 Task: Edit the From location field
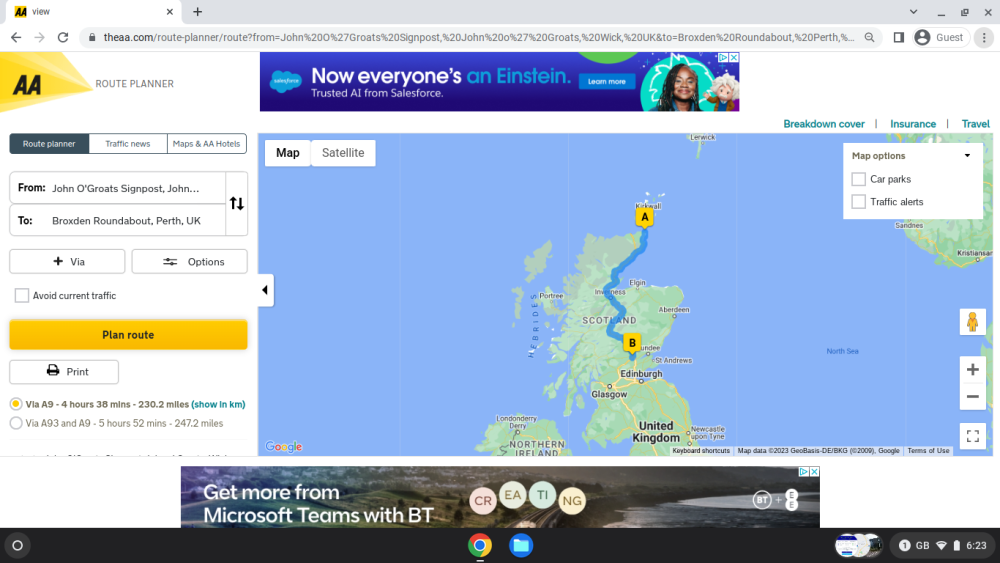118,188
